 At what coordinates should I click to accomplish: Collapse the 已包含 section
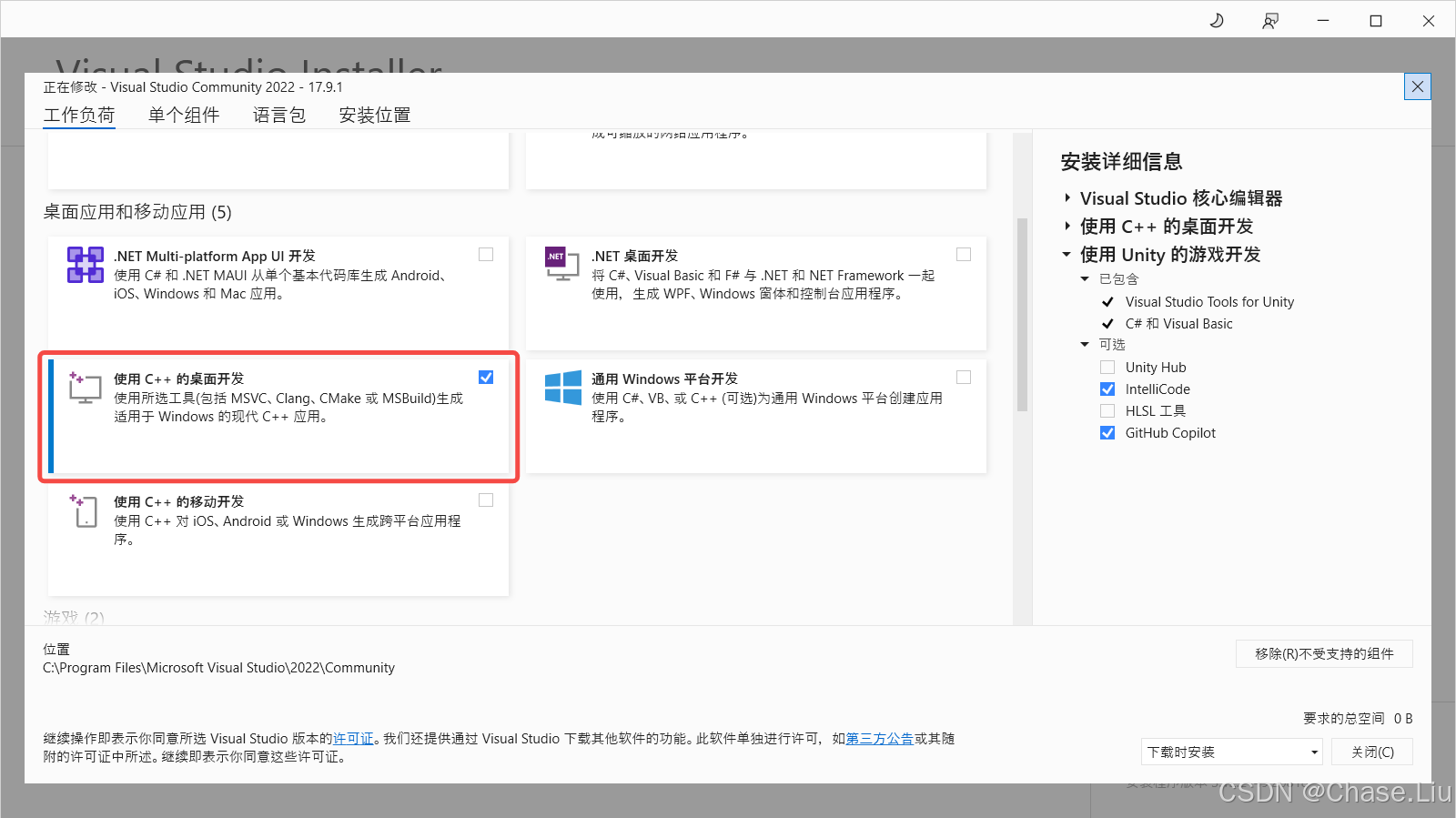click(x=1085, y=279)
